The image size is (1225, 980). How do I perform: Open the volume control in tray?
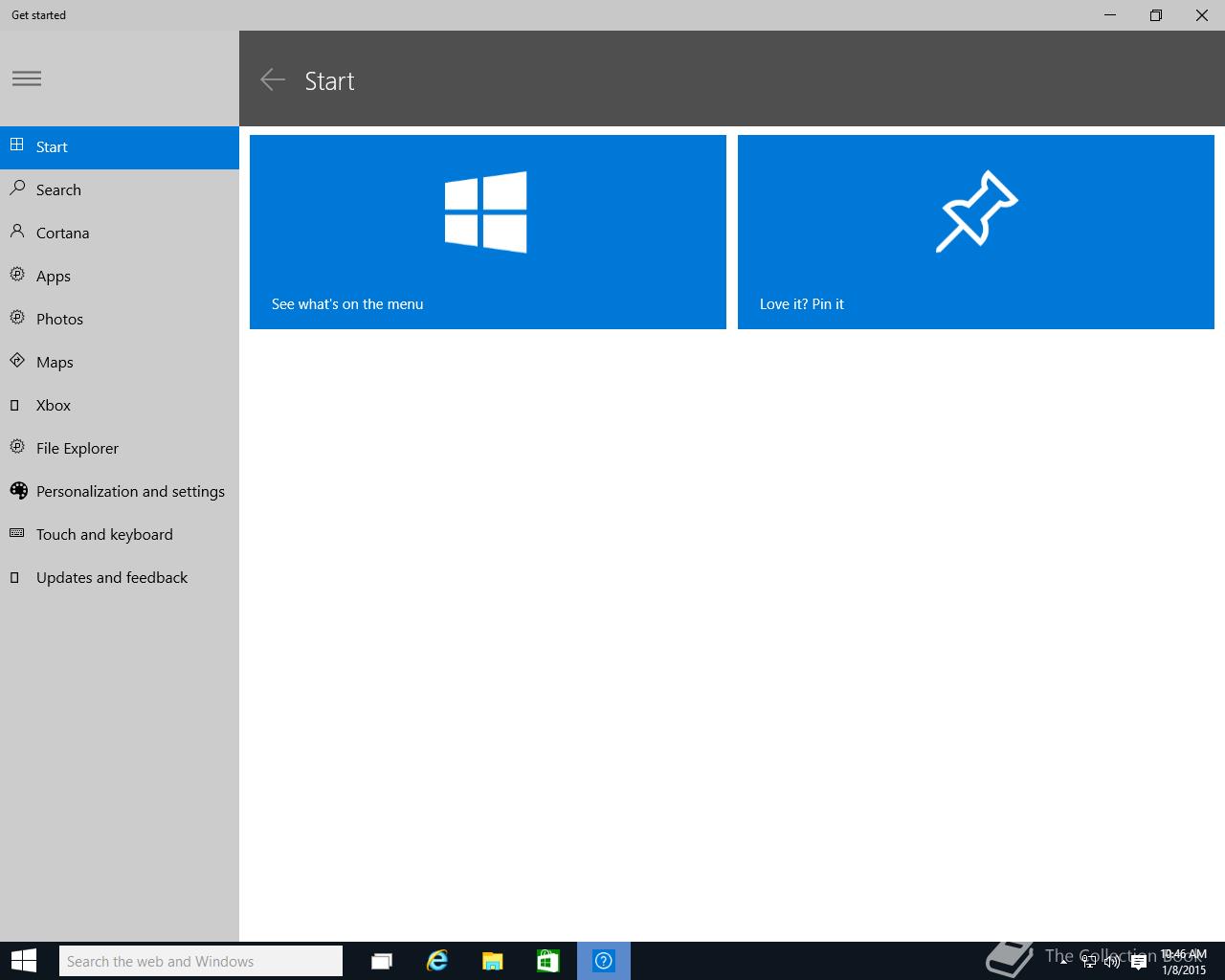point(1112,962)
